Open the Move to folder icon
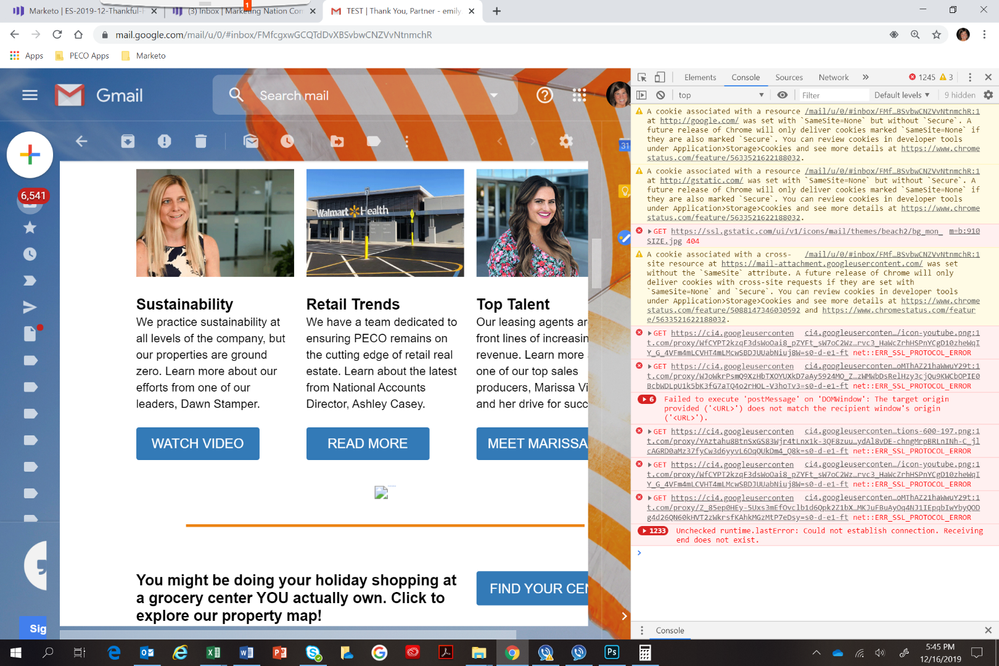Screen dimensions: 999x666 point(337,141)
